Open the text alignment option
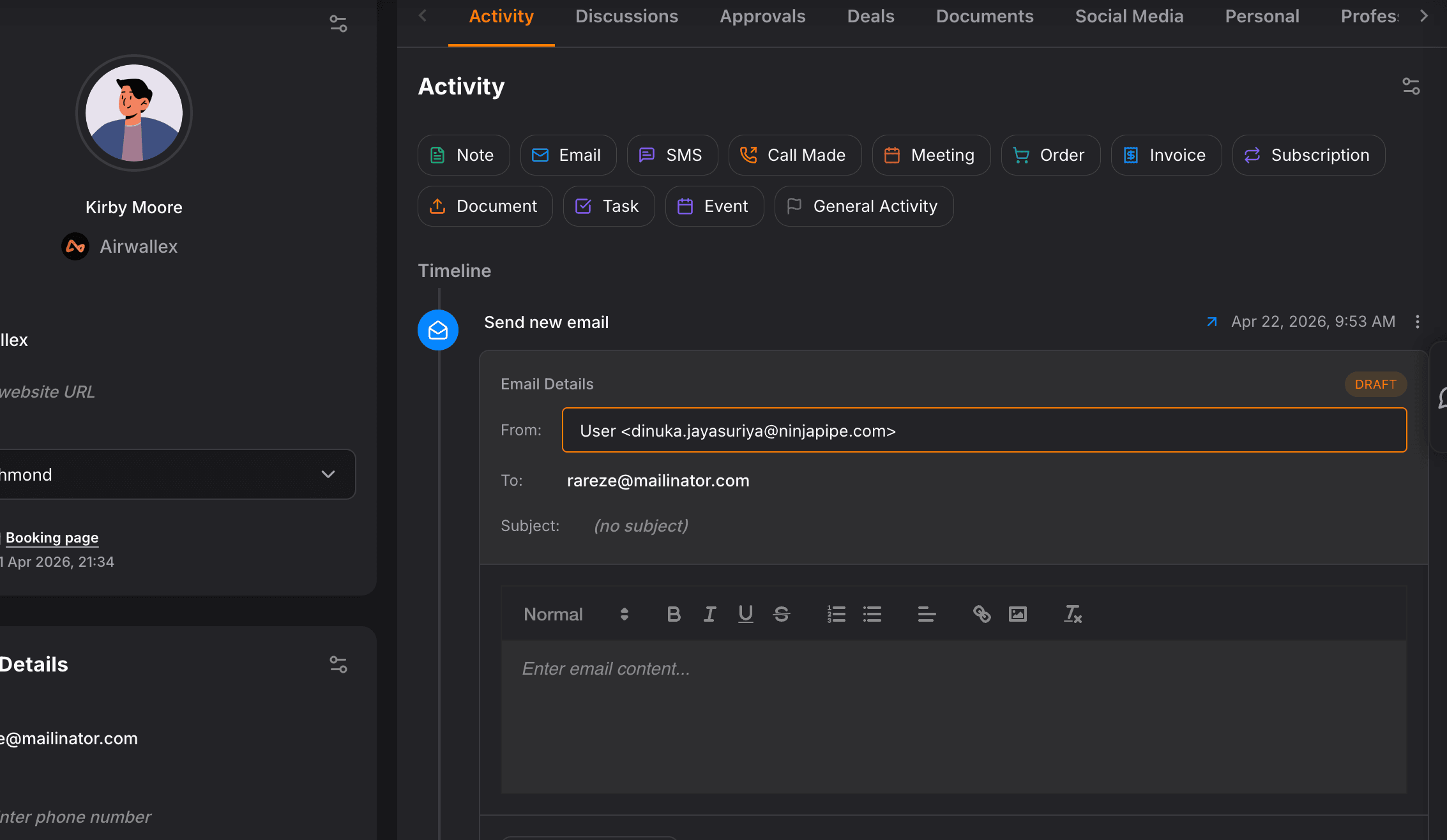This screenshot has width=1447, height=840. click(x=926, y=614)
